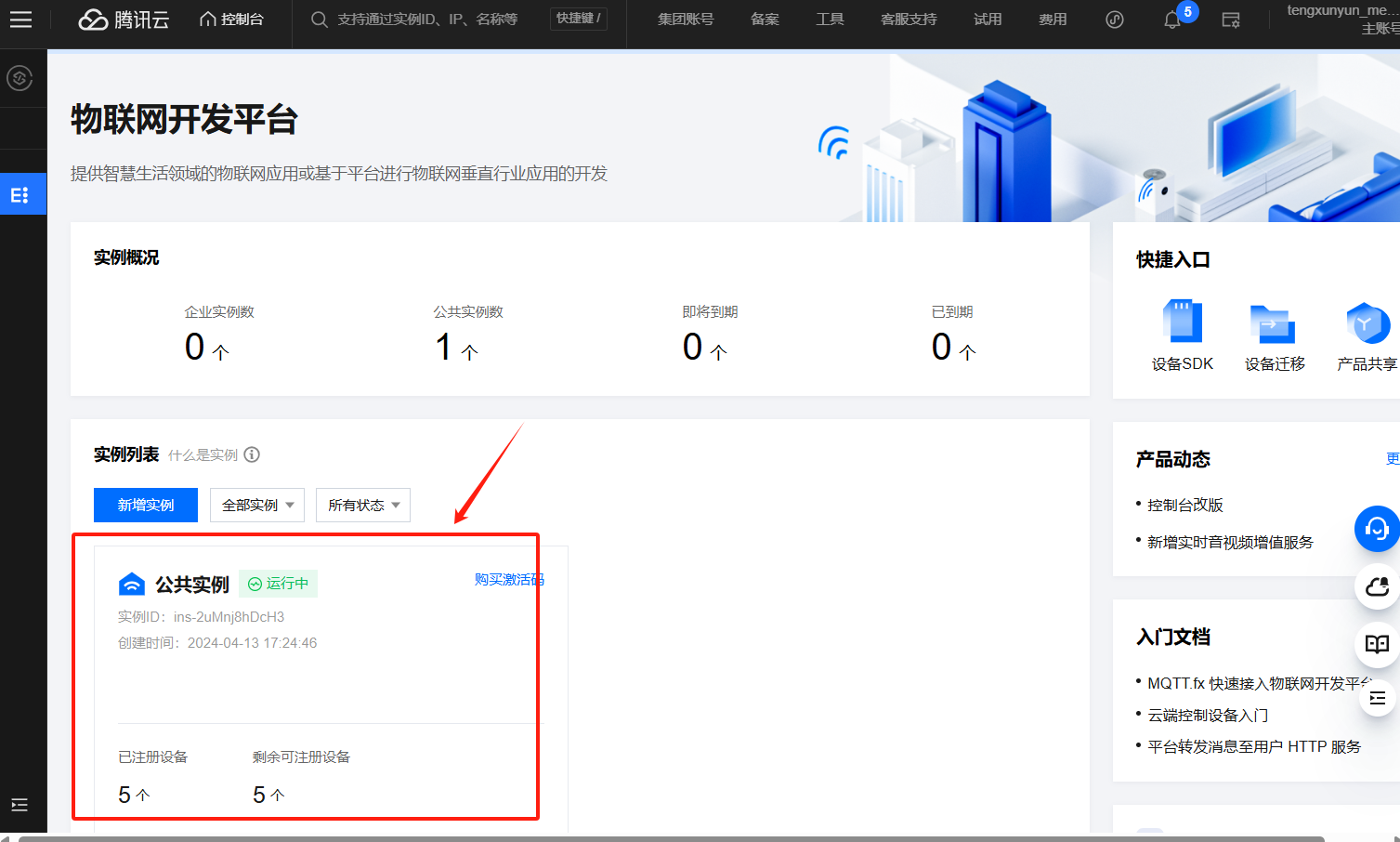Click the notification bell icon

click(x=1172, y=20)
